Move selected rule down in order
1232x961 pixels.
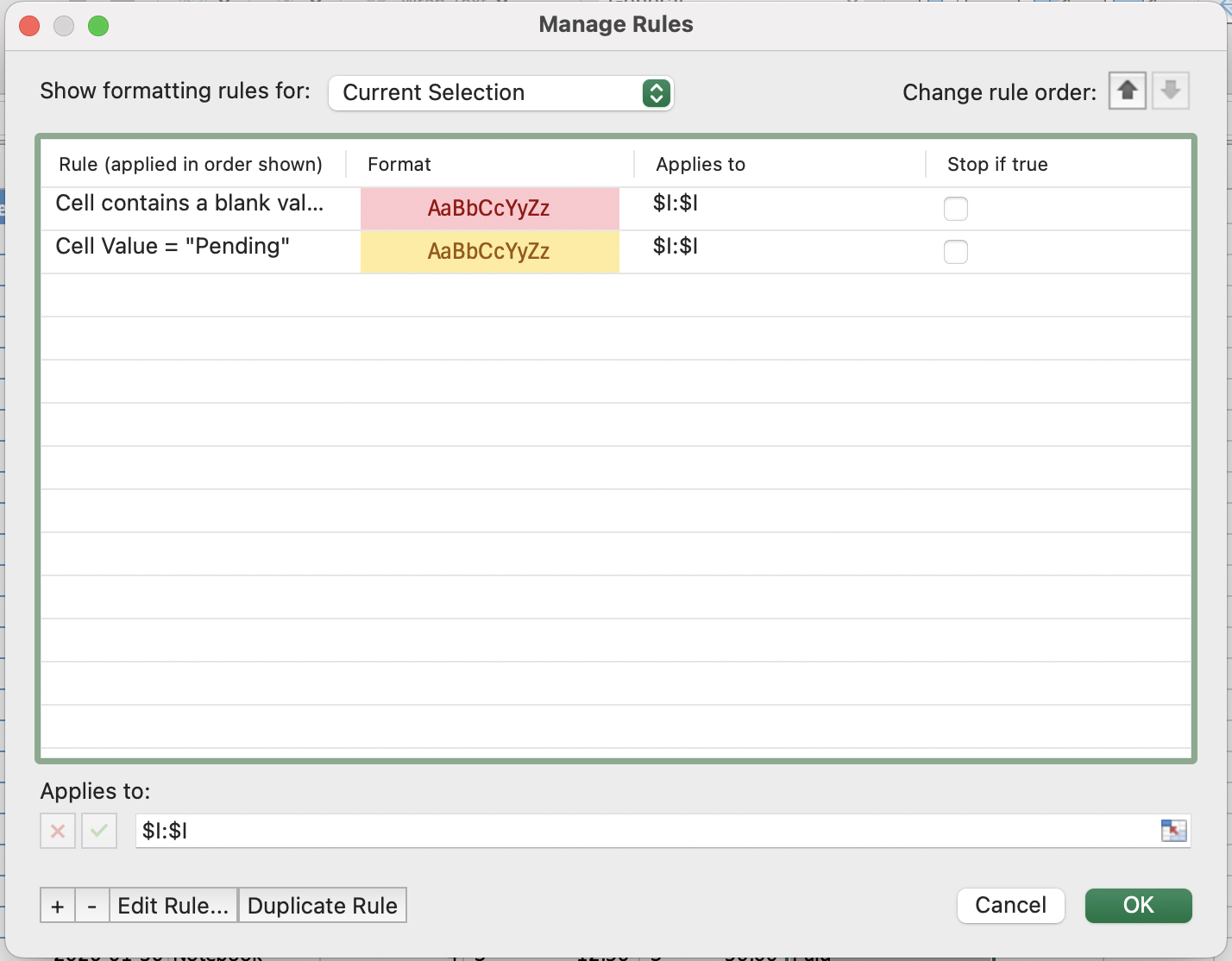(1170, 91)
